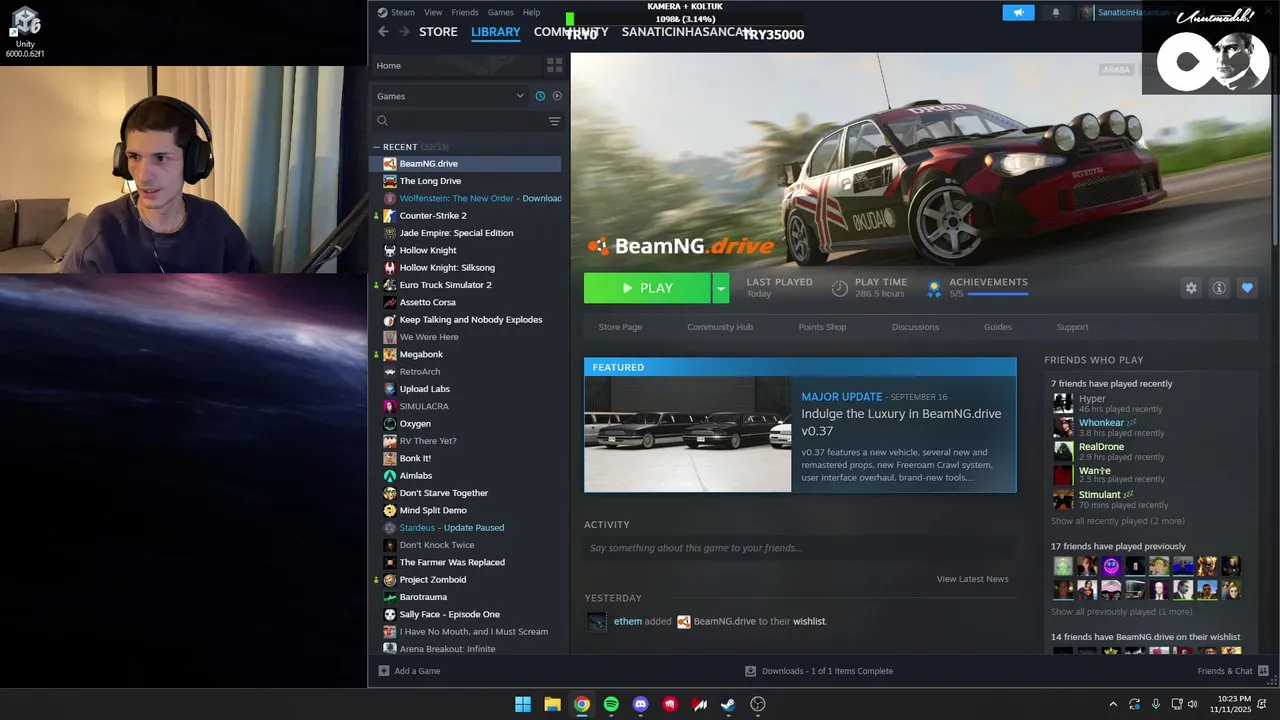
Task: Go back with the Steam back arrow
Action: [383, 32]
